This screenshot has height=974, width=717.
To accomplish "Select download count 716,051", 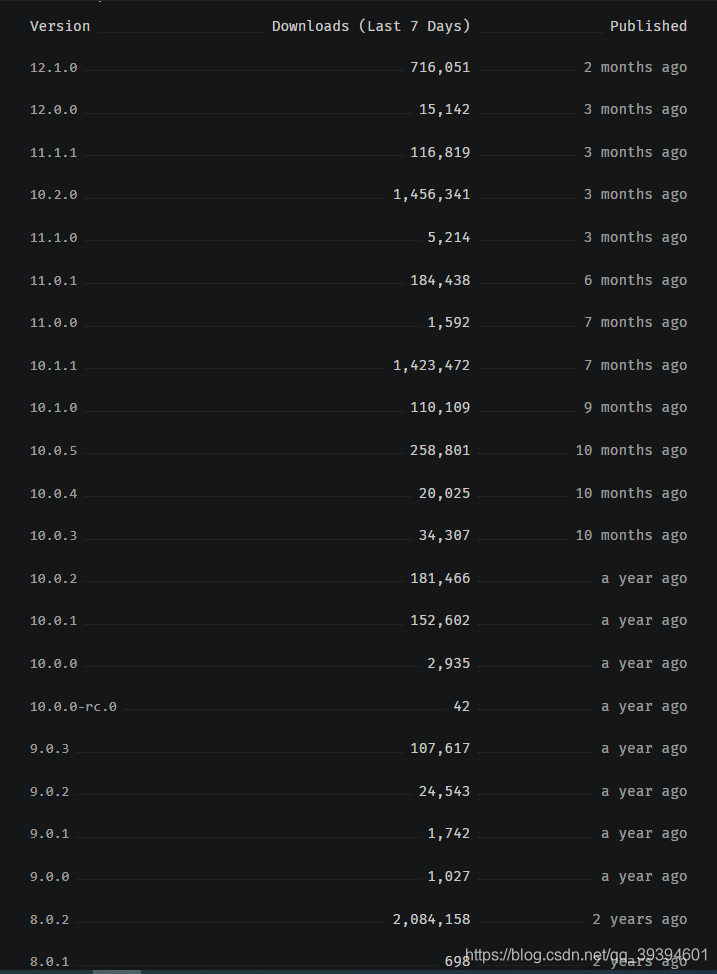I will pyautogui.click(x=440, y=67).
